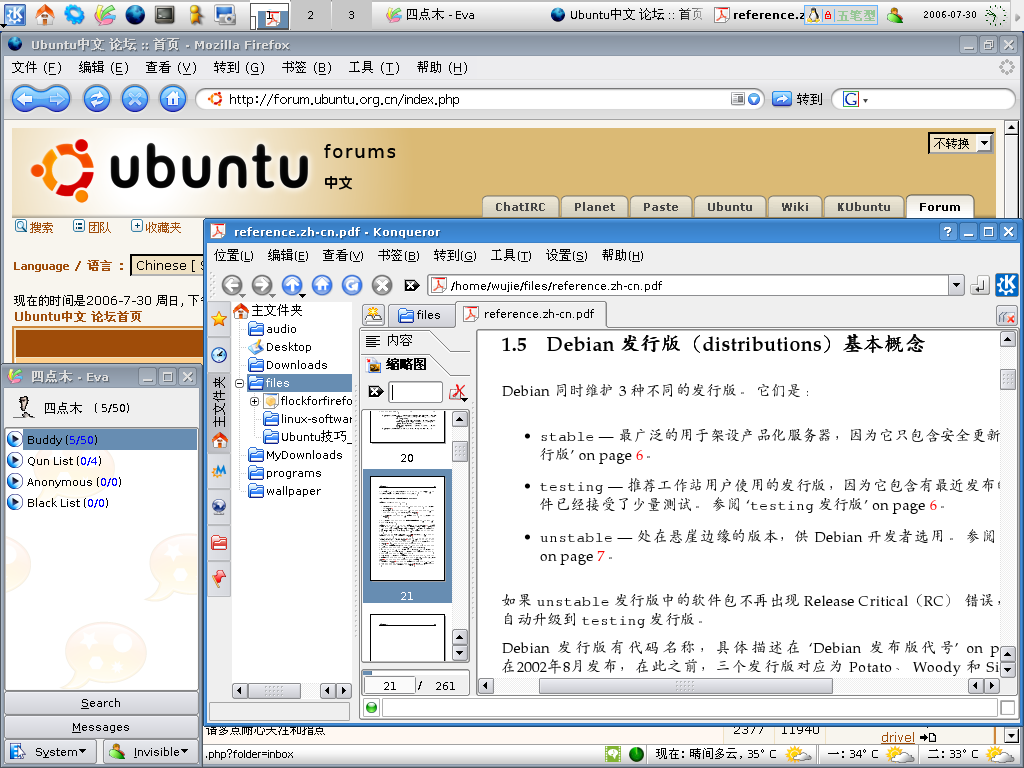Image resolution: width=1024 pixels, height=768 pixels.
Task: Click close tab icon at right of Konqueror tabs
Action: (1006, 317)
